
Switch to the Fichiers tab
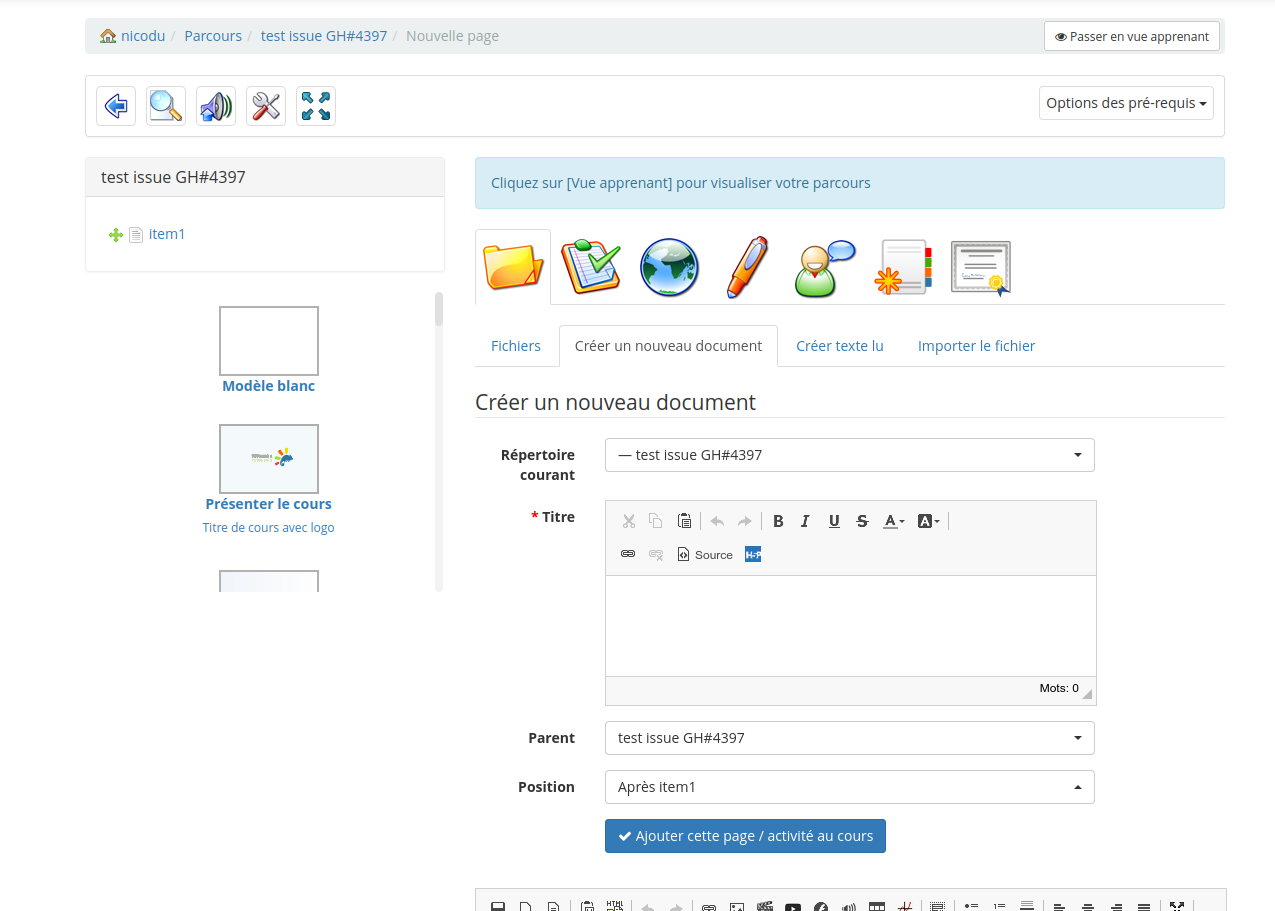click(515, 345)
